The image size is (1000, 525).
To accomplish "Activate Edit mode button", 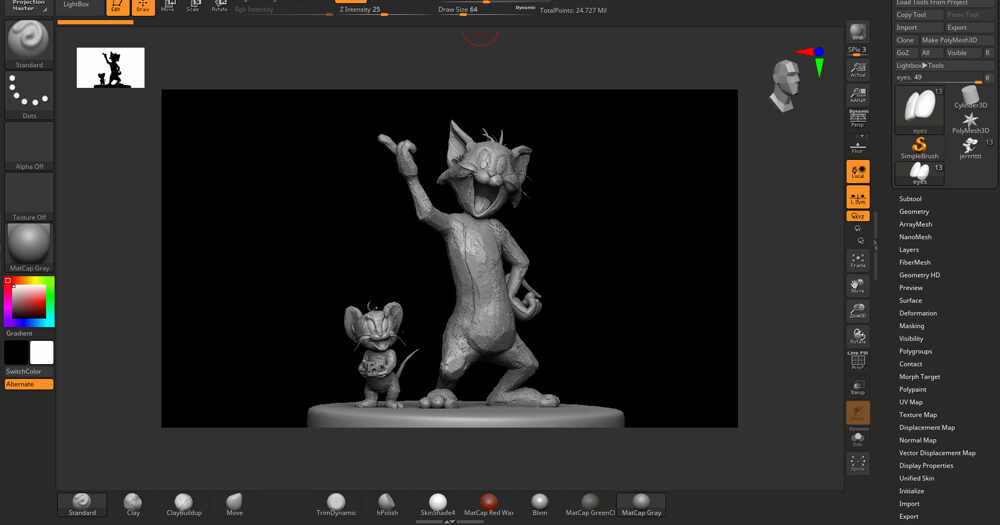I will pyautogui.click(x=117, y=7).
